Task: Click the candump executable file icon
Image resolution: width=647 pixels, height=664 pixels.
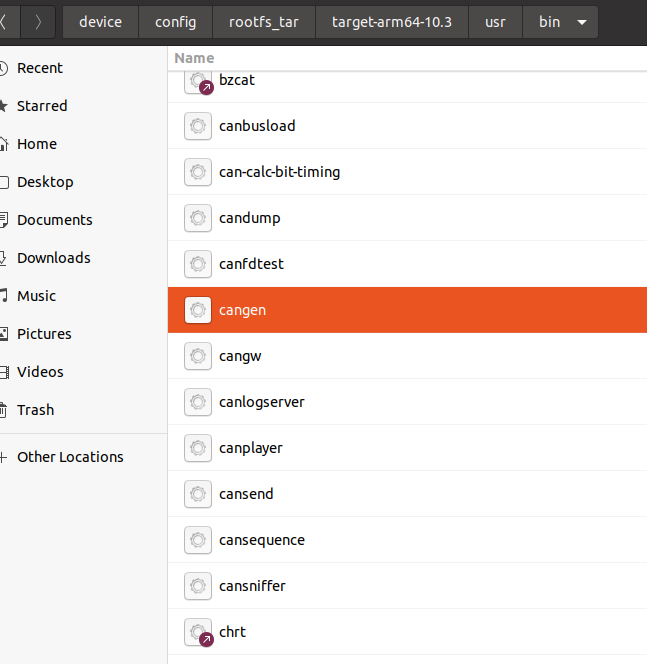Action: pos(198,218)
